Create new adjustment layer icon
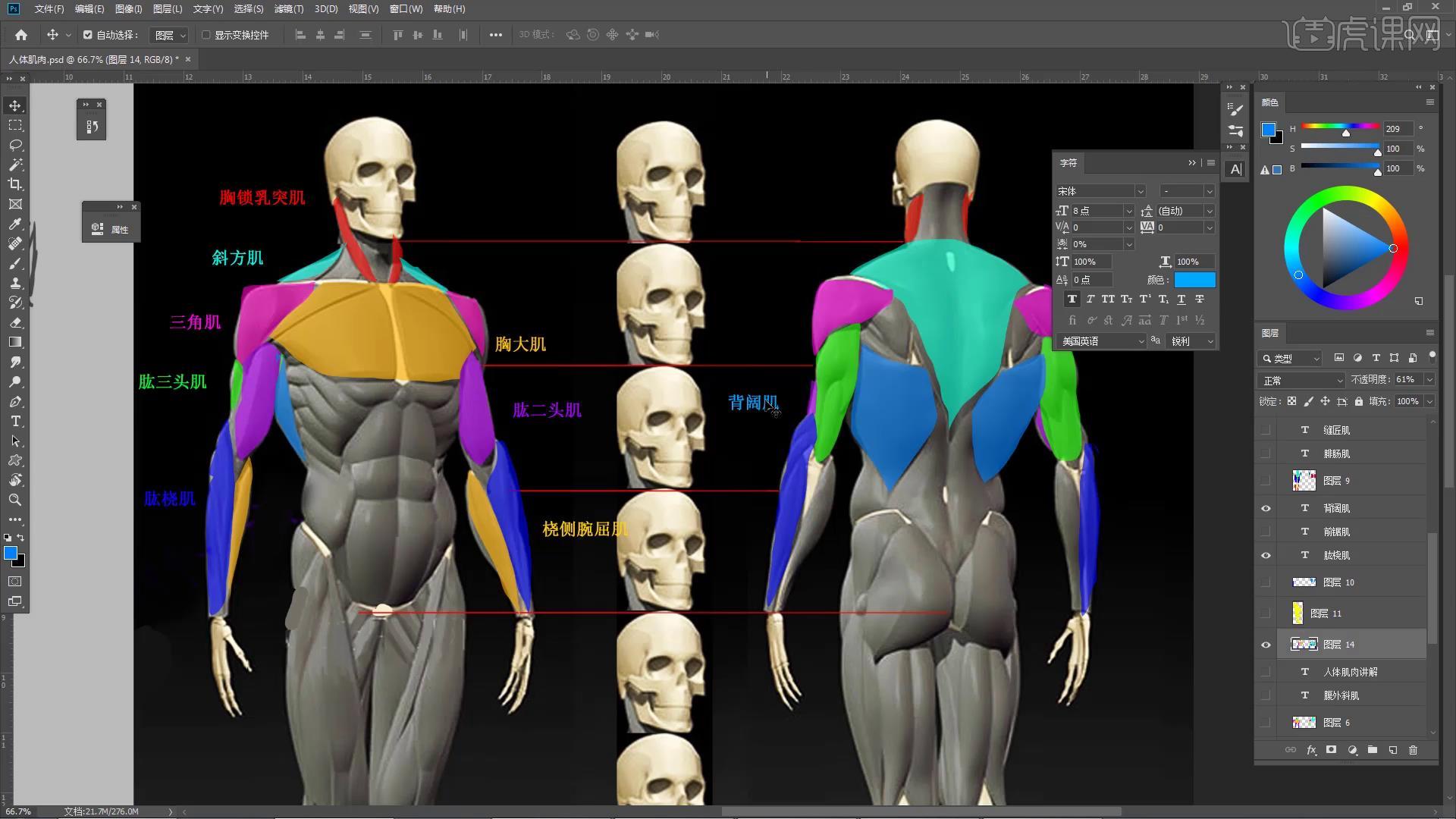Screen dimensions: 1456x819 [x=1352, y=750]
